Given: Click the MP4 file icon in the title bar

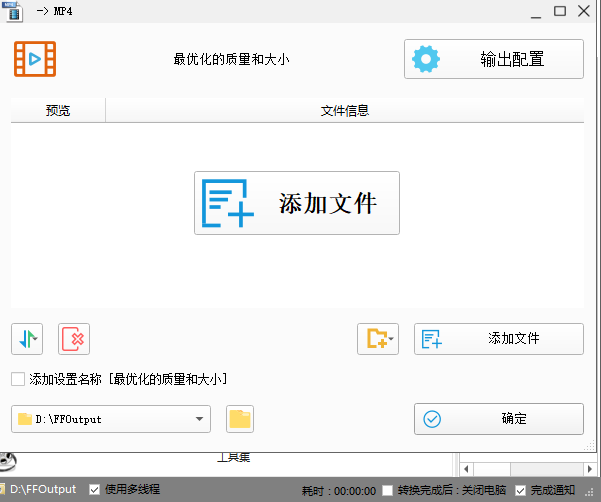Looking at the screenshot, I should 12,11.
